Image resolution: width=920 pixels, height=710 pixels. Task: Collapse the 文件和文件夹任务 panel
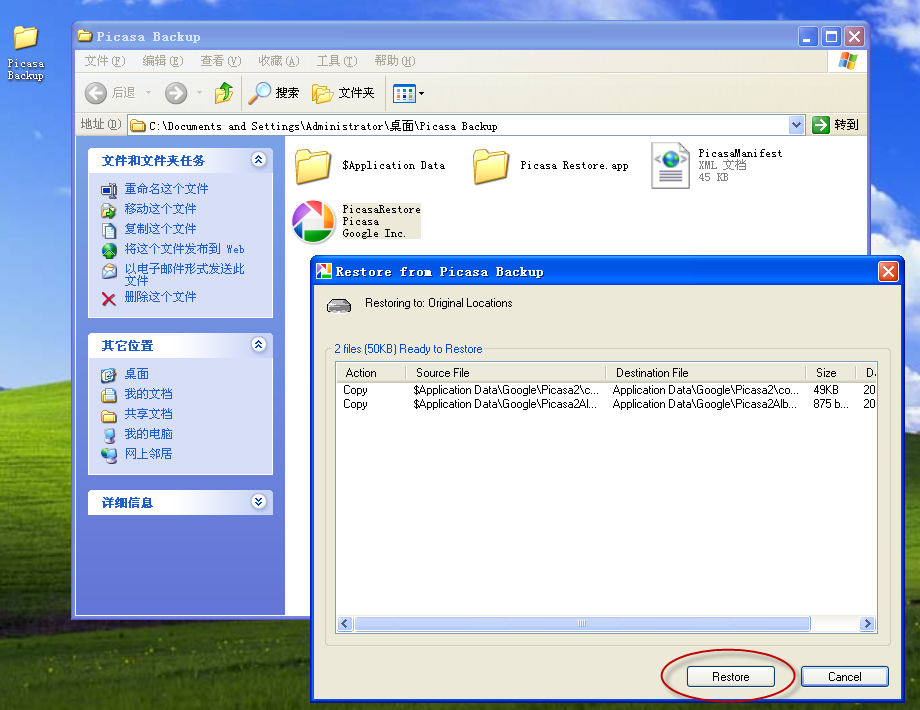[x=258, y=160]
